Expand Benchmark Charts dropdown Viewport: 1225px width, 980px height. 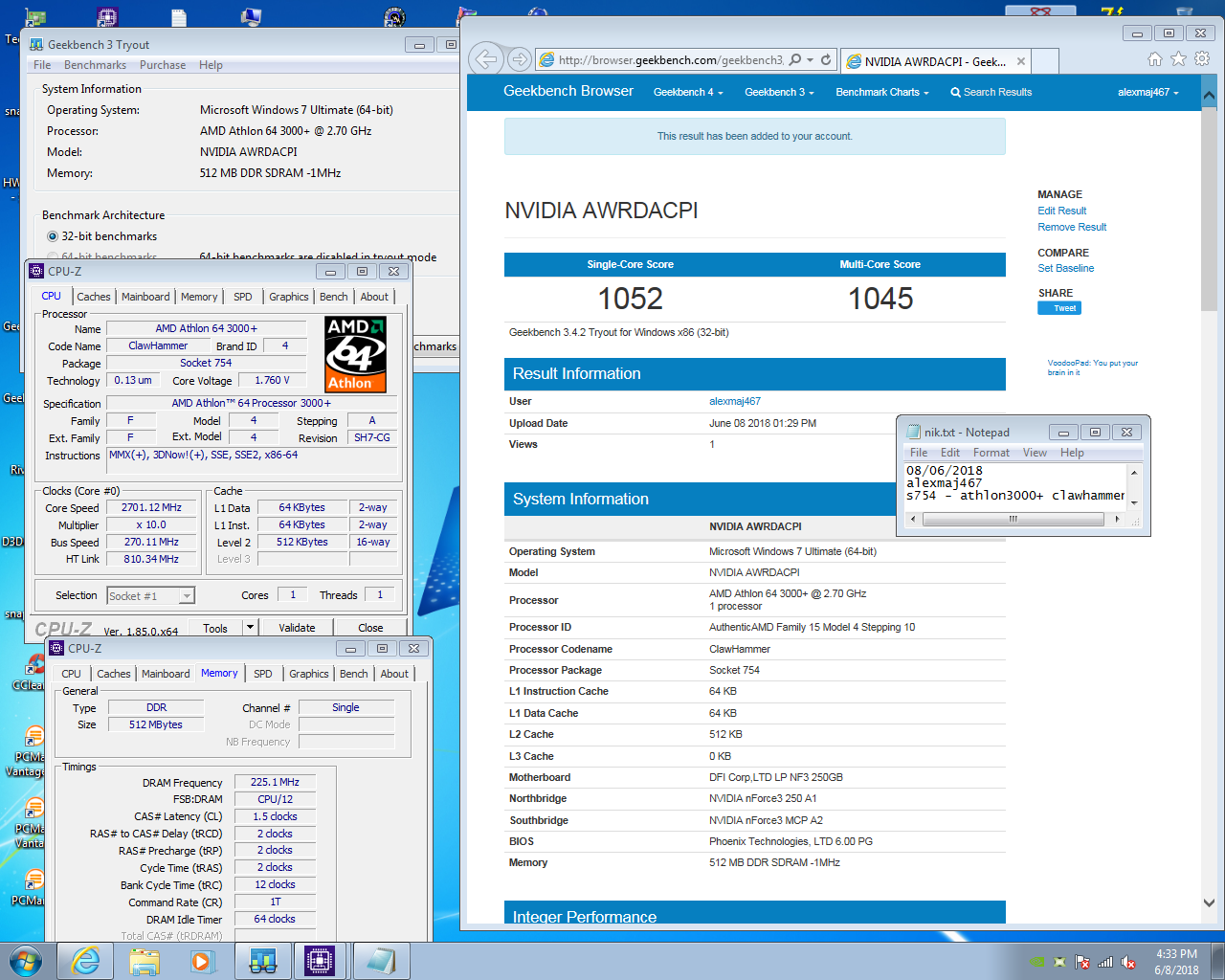(882, 93)
